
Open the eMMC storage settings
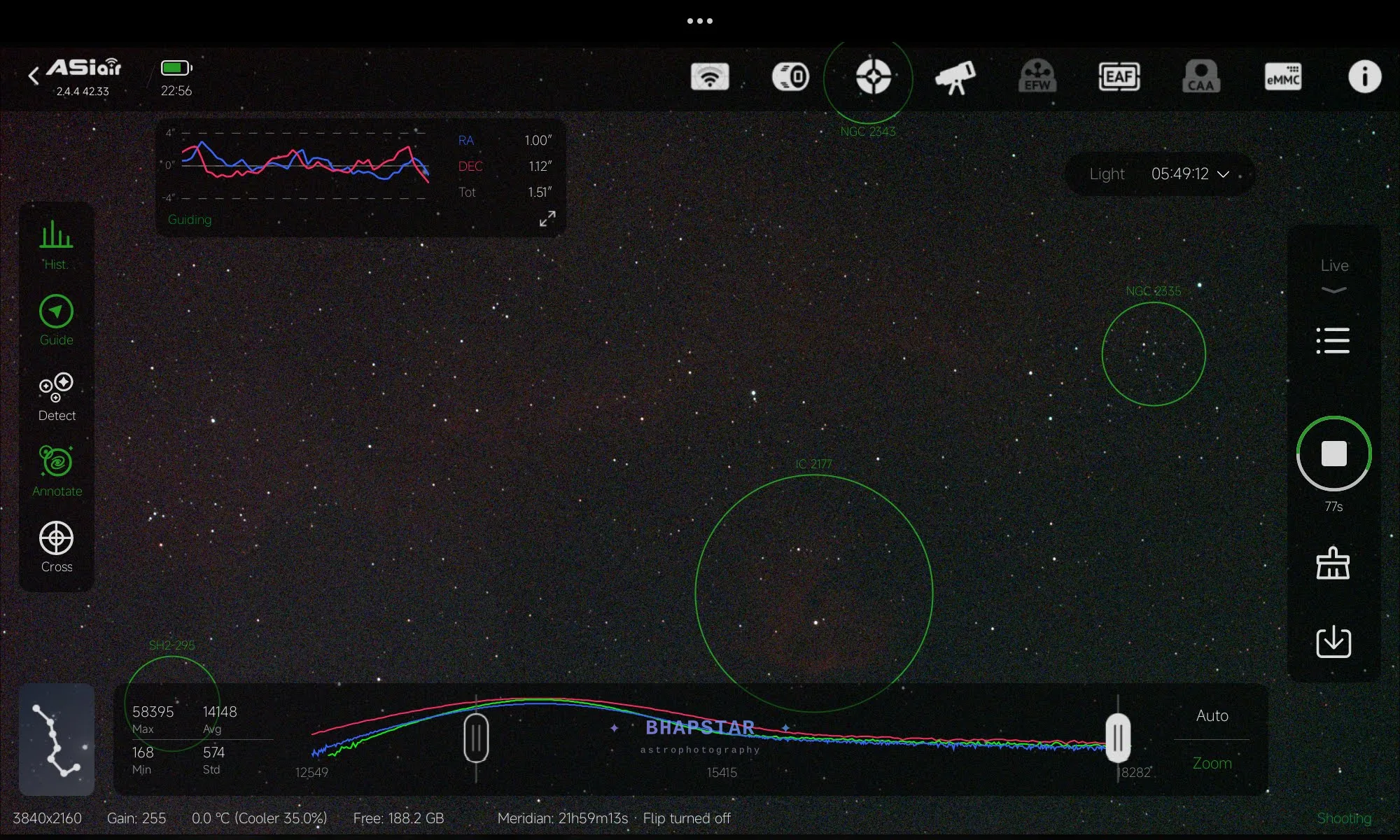point(1282,76)
